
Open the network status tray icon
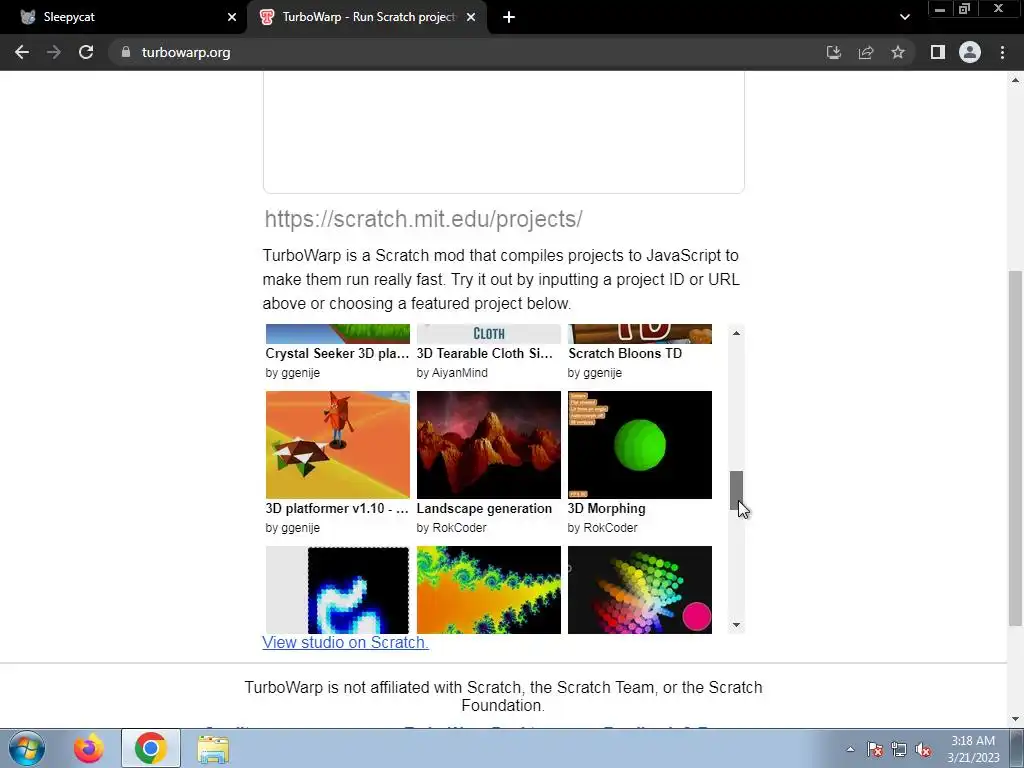coord(899,749)
